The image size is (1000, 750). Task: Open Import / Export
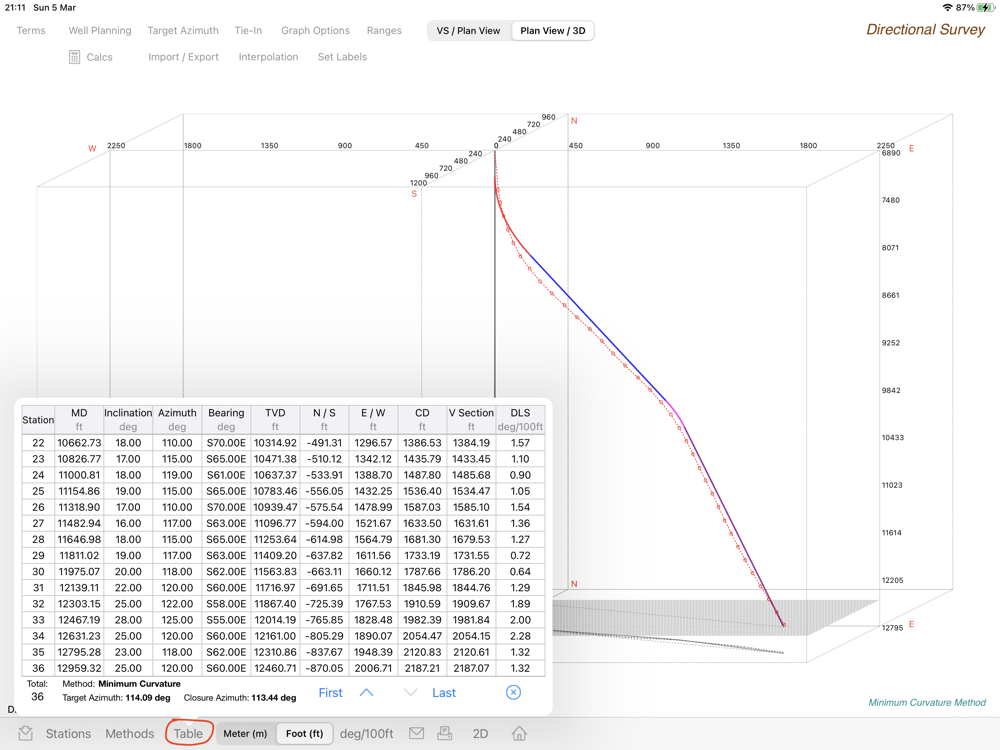[183, 57]
